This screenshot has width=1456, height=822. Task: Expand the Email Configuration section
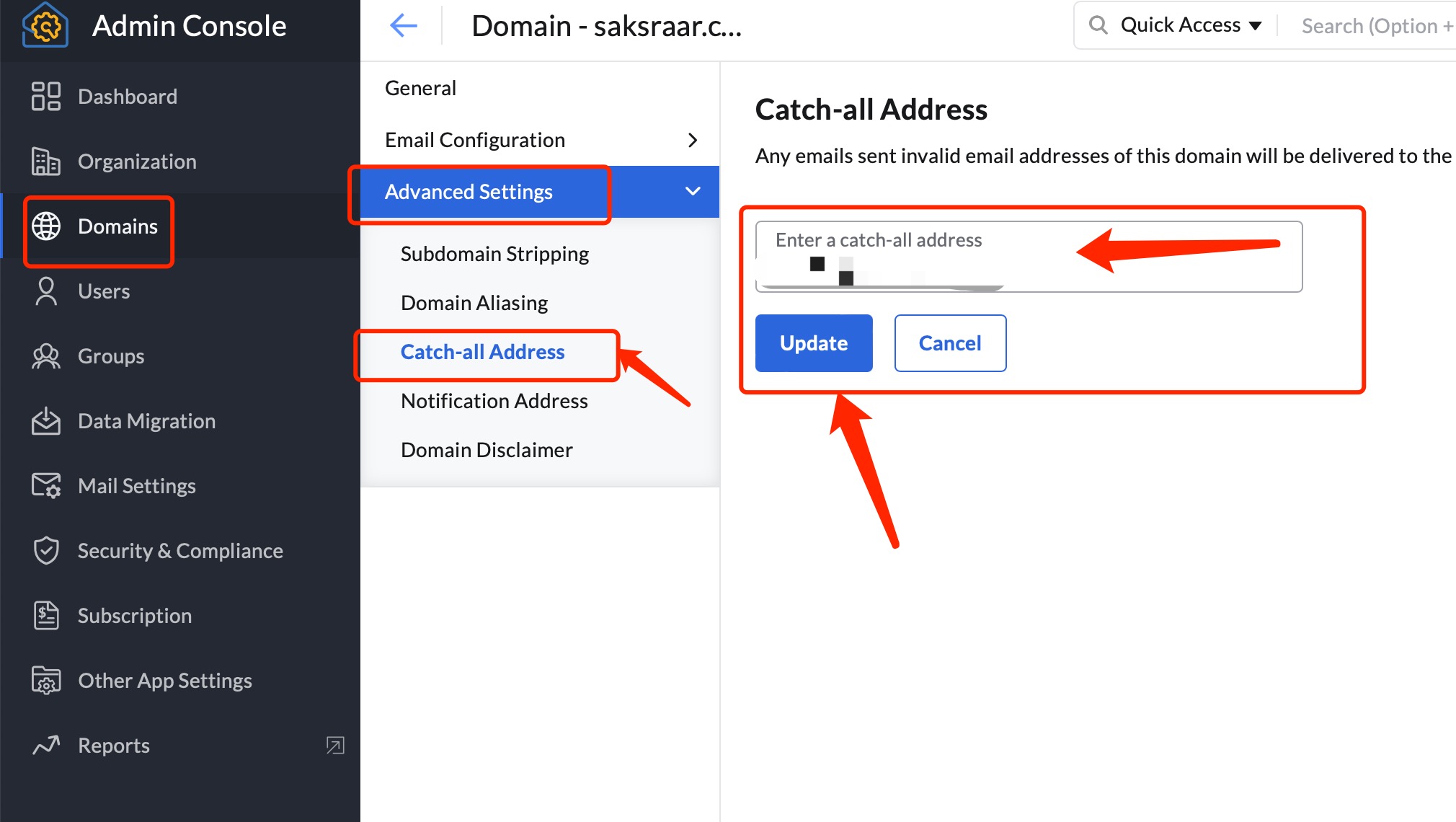click(x=692, y=139)
